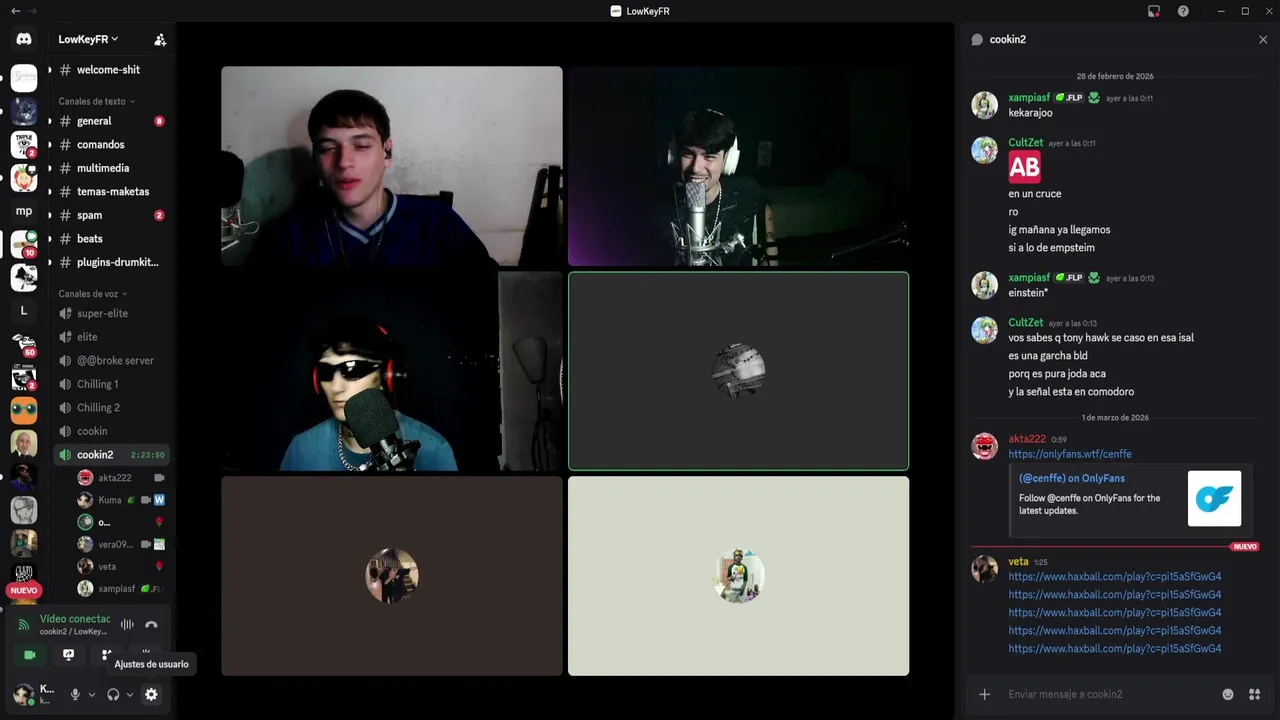Mute the microphone
This screenshot has height=720, width=1280.
(75, 695)
